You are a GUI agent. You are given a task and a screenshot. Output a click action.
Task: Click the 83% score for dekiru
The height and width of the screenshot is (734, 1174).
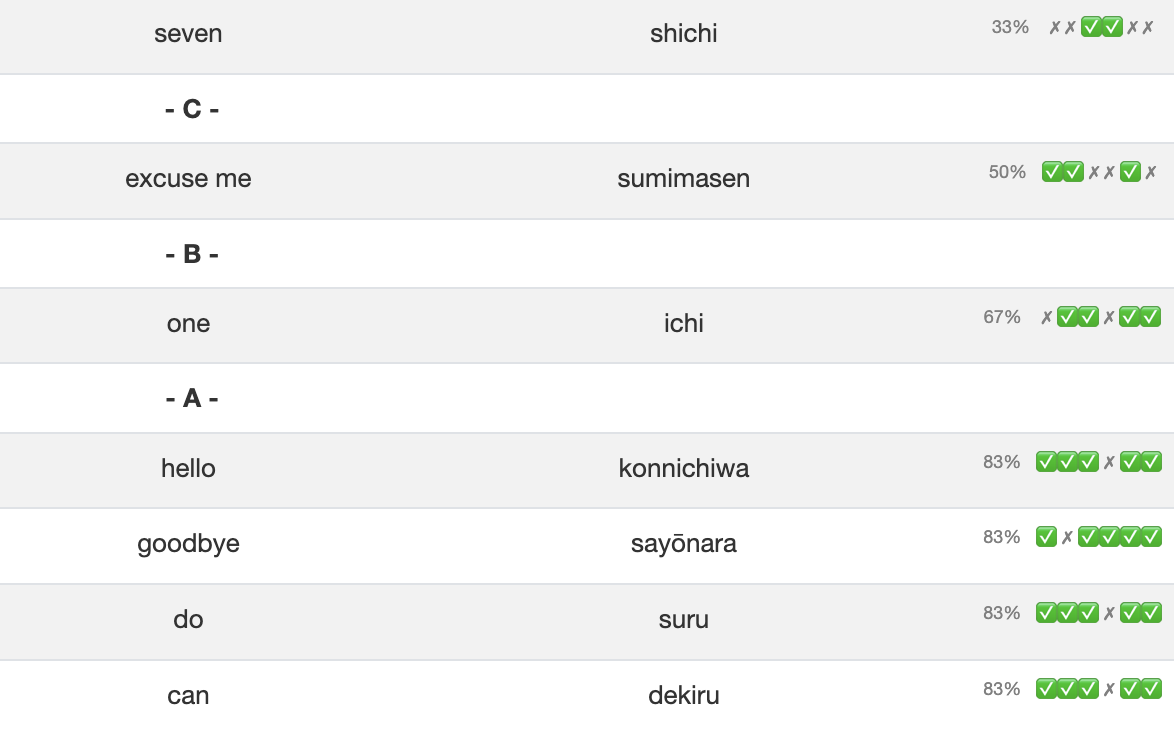click(1002, 689)
